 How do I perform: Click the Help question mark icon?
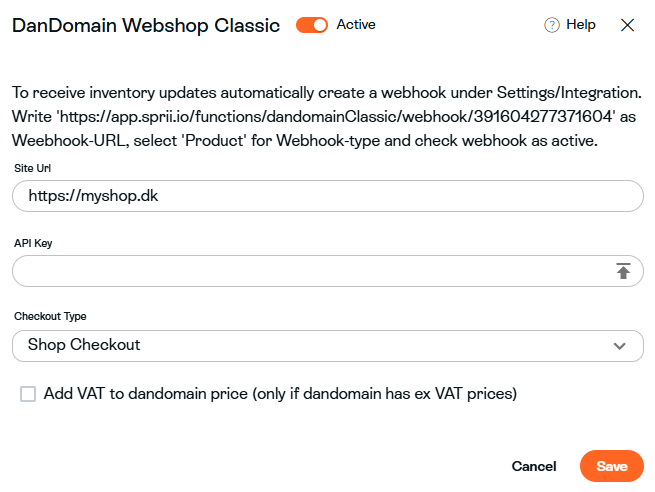pos(551,25)
